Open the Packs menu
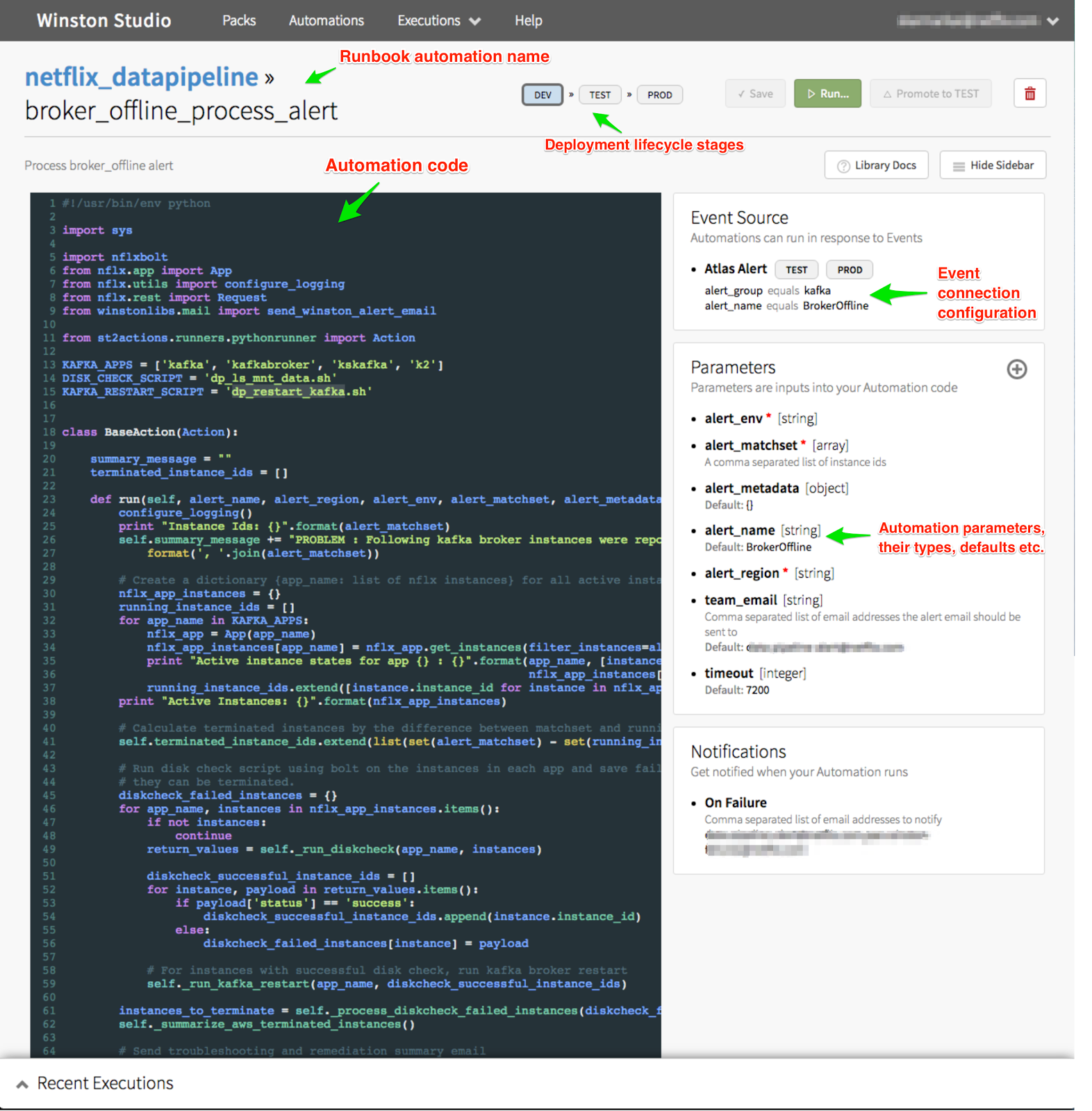 click(x=239, y=21)
